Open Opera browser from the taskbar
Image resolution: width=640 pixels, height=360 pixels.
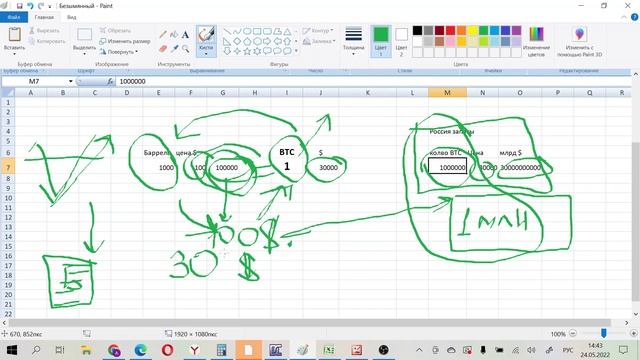[x=167, y=350]
